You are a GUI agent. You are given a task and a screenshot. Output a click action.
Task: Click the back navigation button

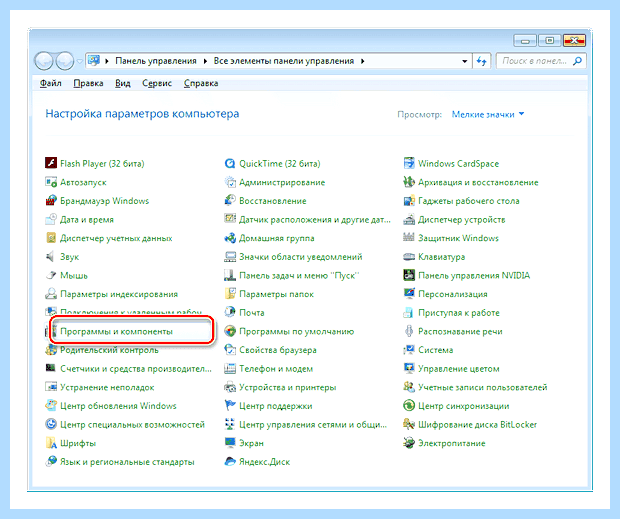[43, 61]
